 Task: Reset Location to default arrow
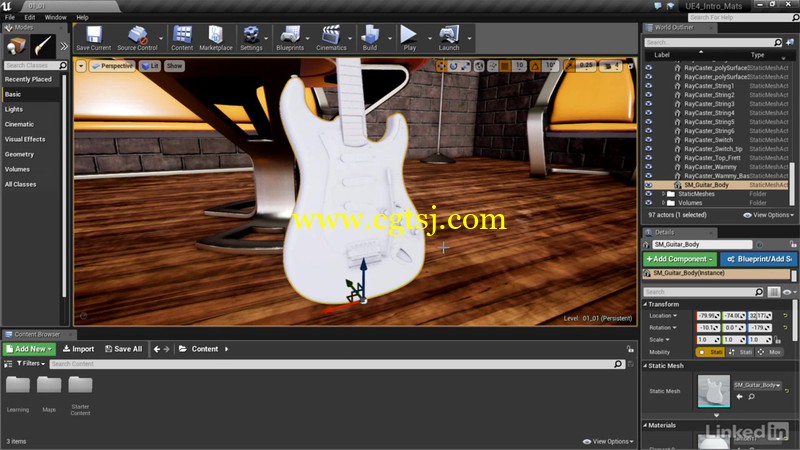[785, 316]
